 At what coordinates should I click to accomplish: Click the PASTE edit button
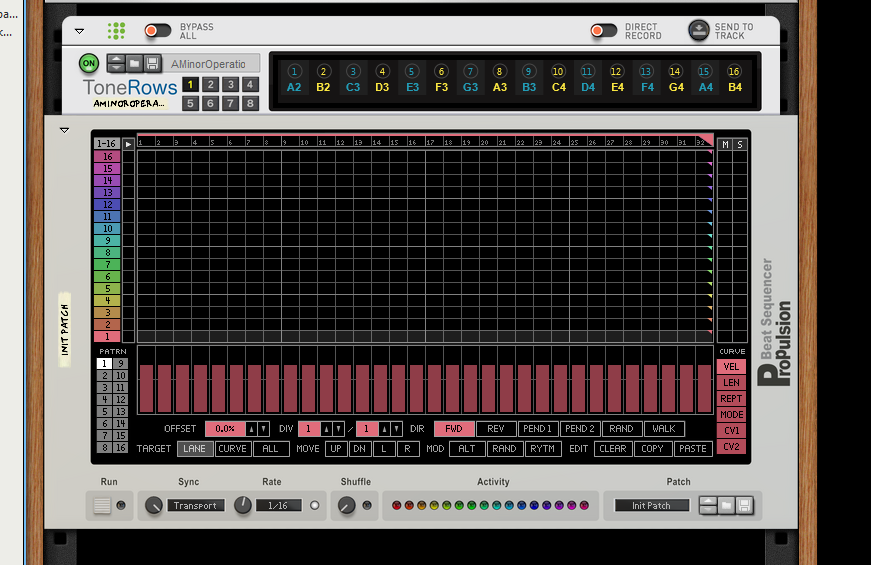coord(693,448)
